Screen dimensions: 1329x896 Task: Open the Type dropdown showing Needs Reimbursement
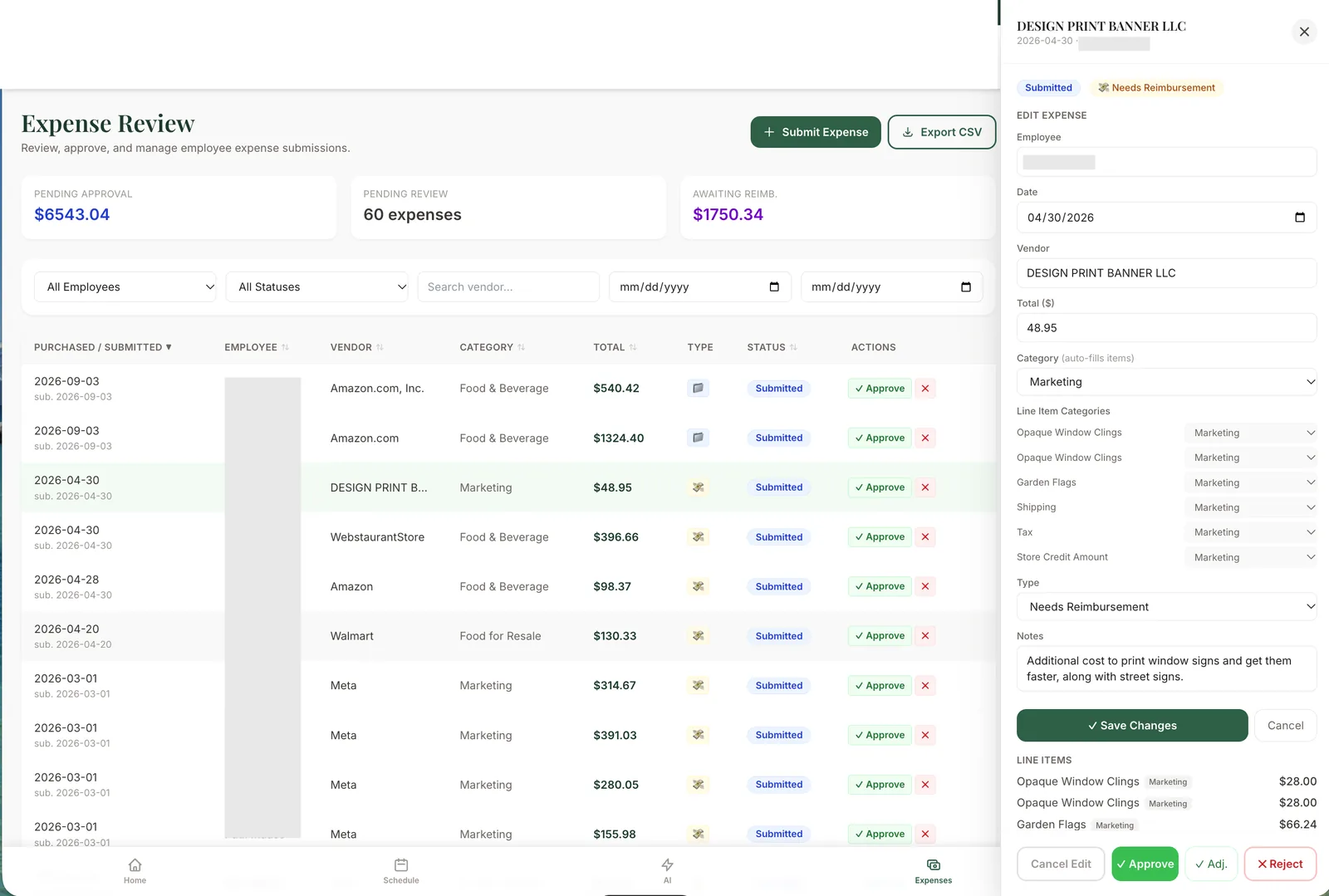click(1166, 607)
